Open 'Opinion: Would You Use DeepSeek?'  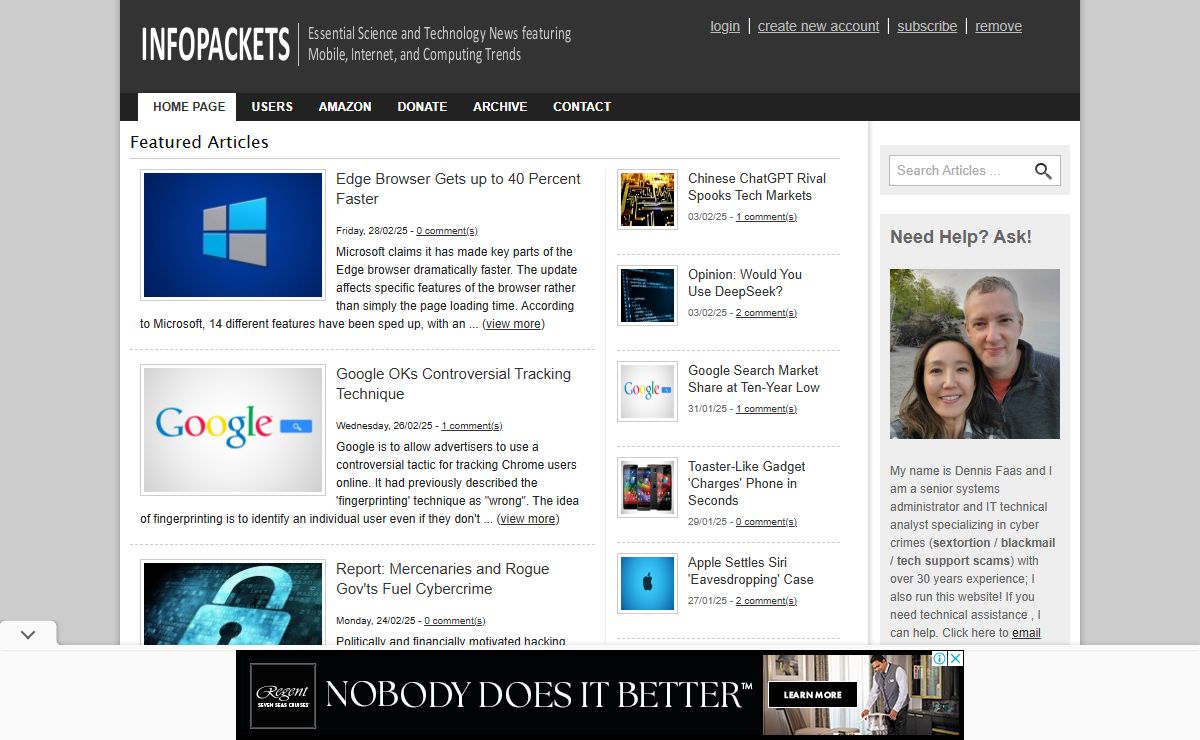coord(745,283)
